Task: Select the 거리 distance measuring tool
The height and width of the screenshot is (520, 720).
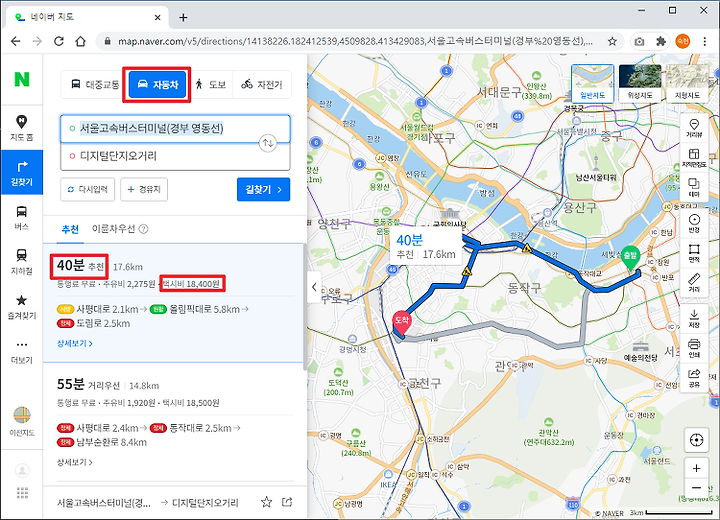Action: pos(694,283)
